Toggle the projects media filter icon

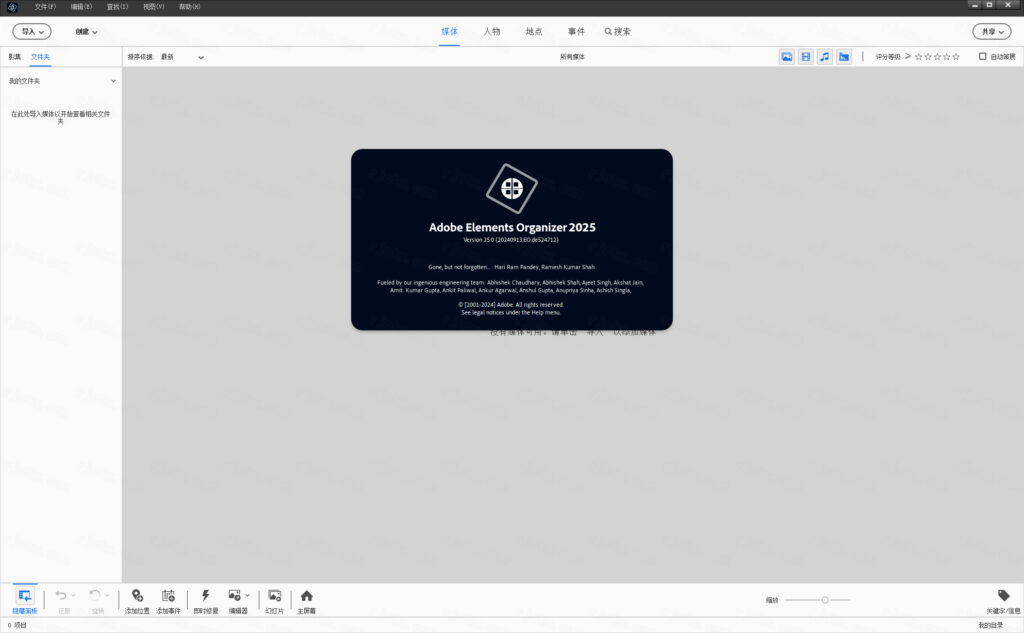844,57
